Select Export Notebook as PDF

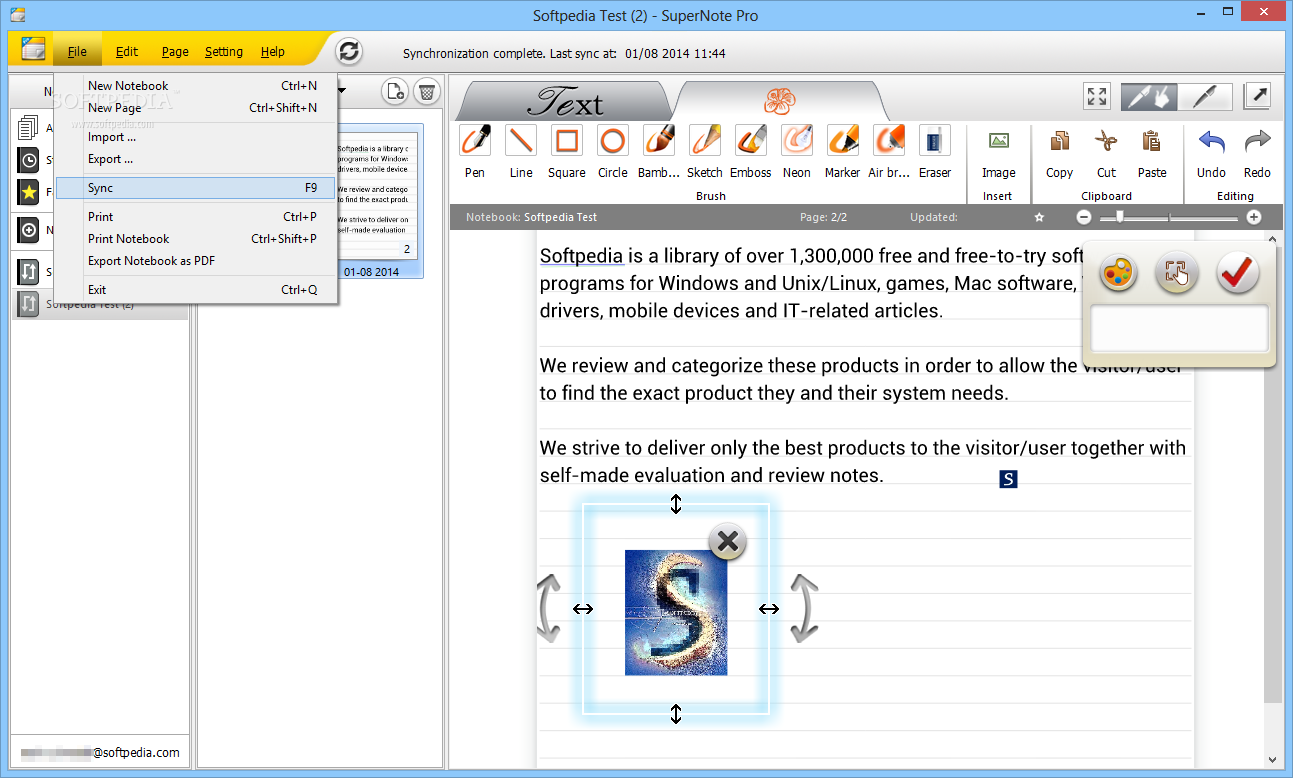[195, 261]
